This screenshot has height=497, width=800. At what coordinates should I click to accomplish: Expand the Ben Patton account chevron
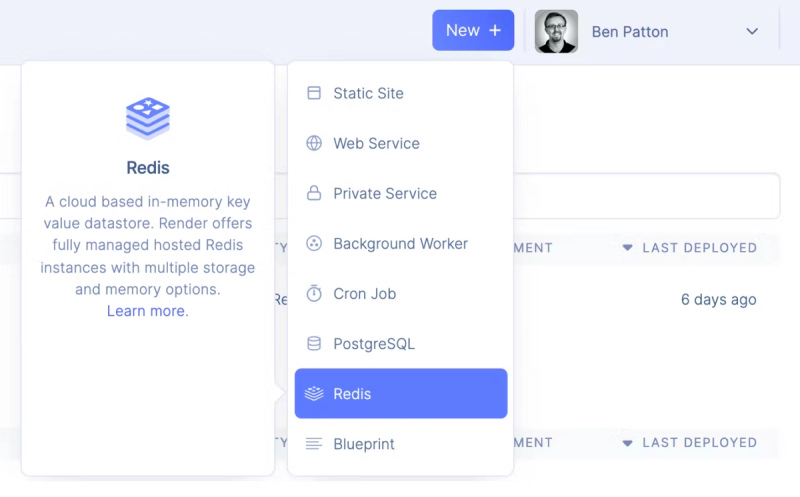752,31
